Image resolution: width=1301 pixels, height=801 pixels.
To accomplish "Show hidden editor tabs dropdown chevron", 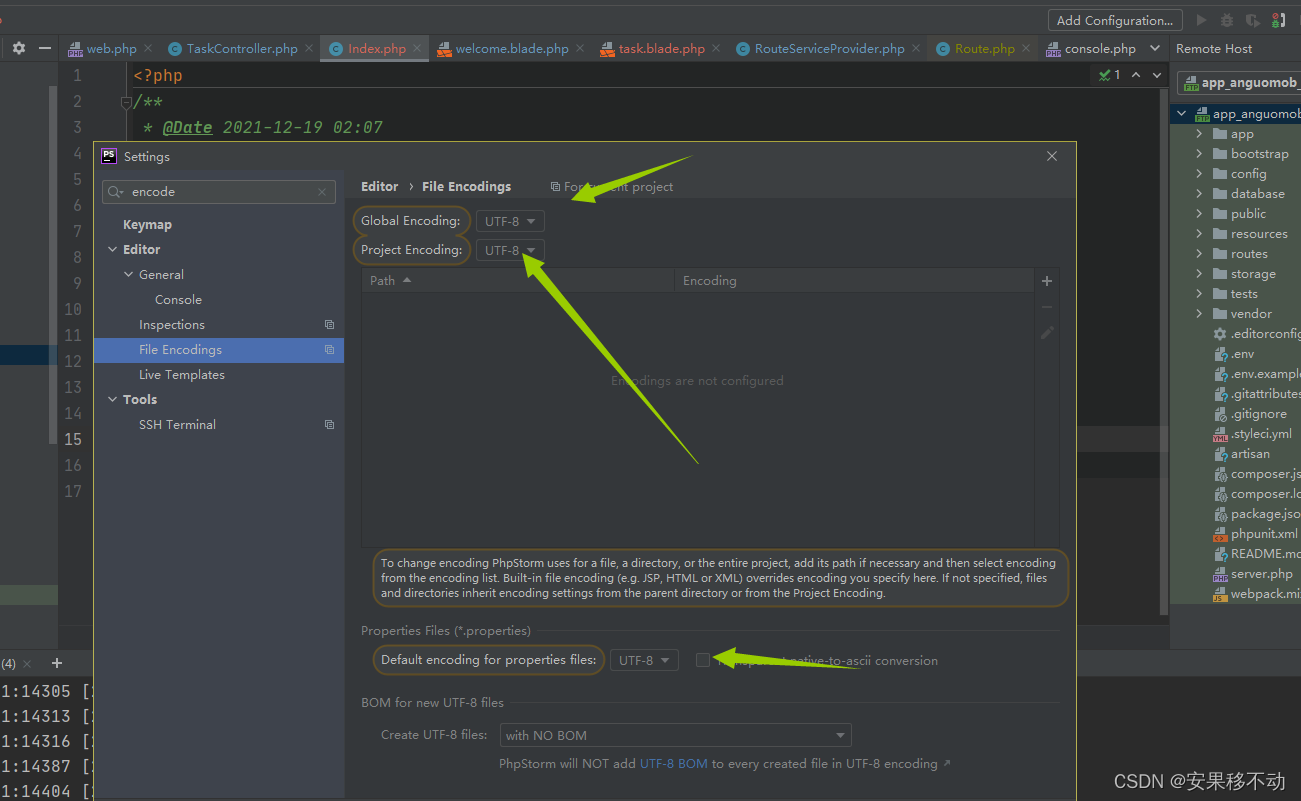I will [x=1155, y=48].
